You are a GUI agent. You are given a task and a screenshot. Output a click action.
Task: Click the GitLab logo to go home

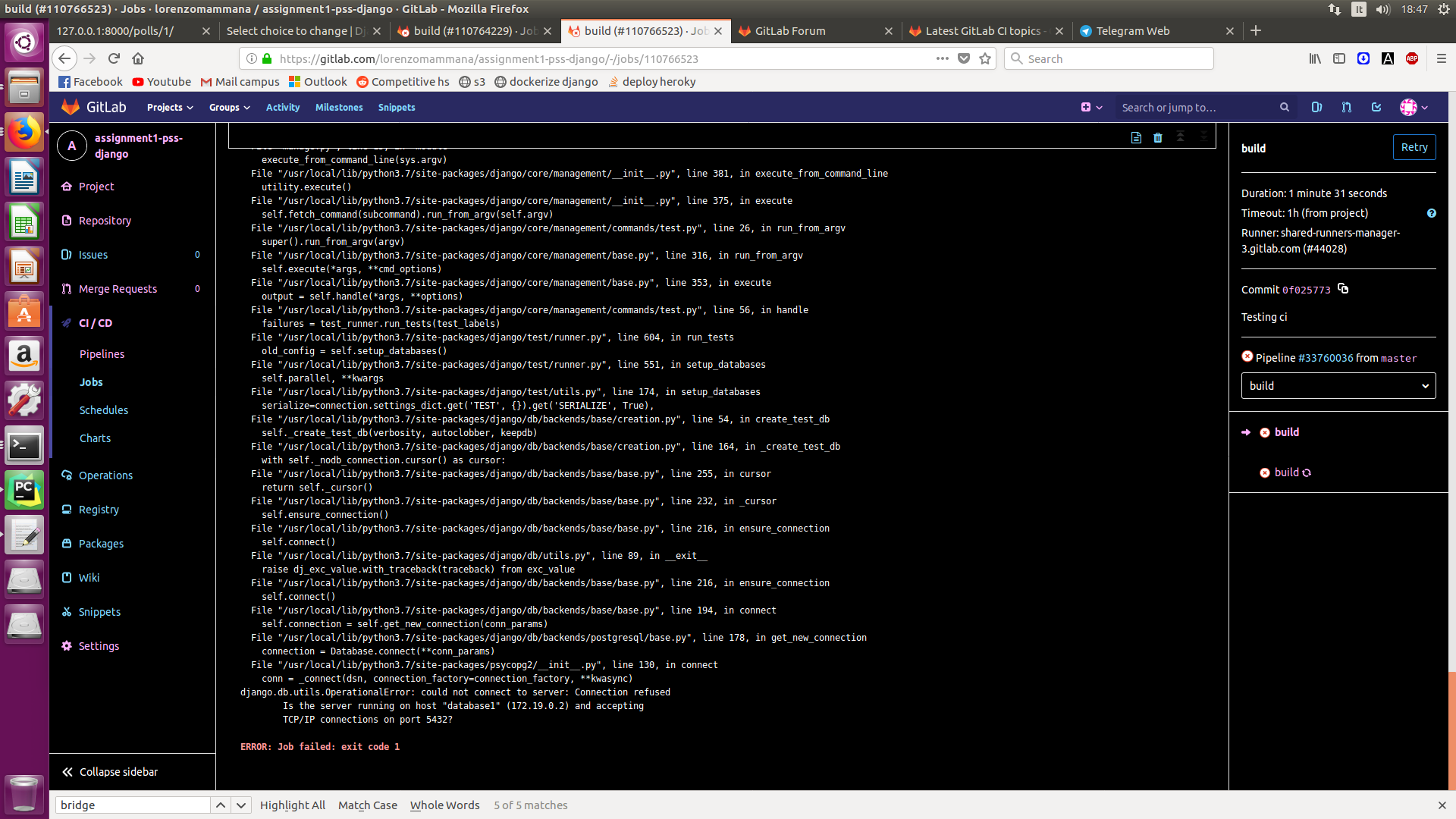click(71, 106)
